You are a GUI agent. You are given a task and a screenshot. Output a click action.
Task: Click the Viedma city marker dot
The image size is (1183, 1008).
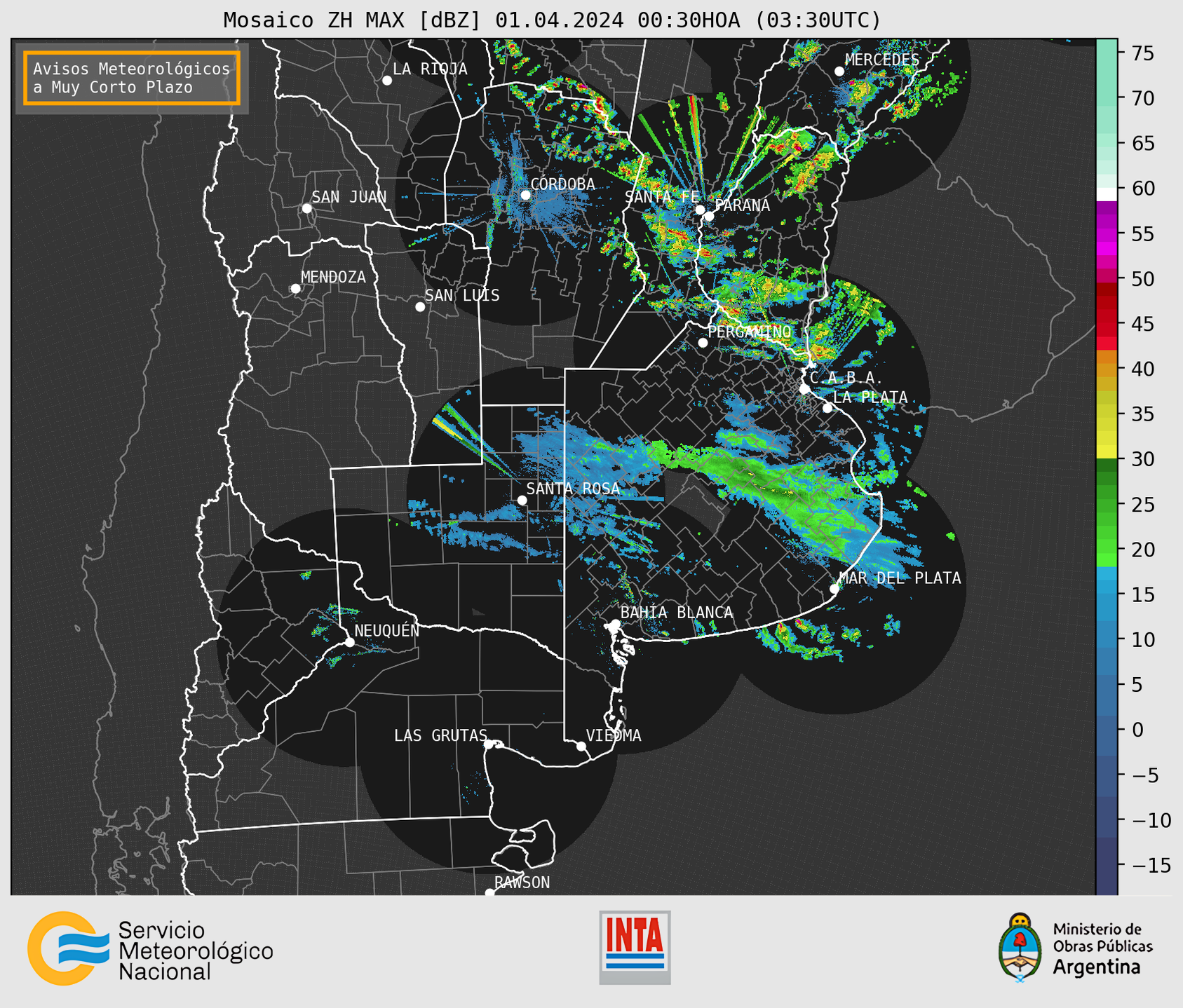[581, 746]
